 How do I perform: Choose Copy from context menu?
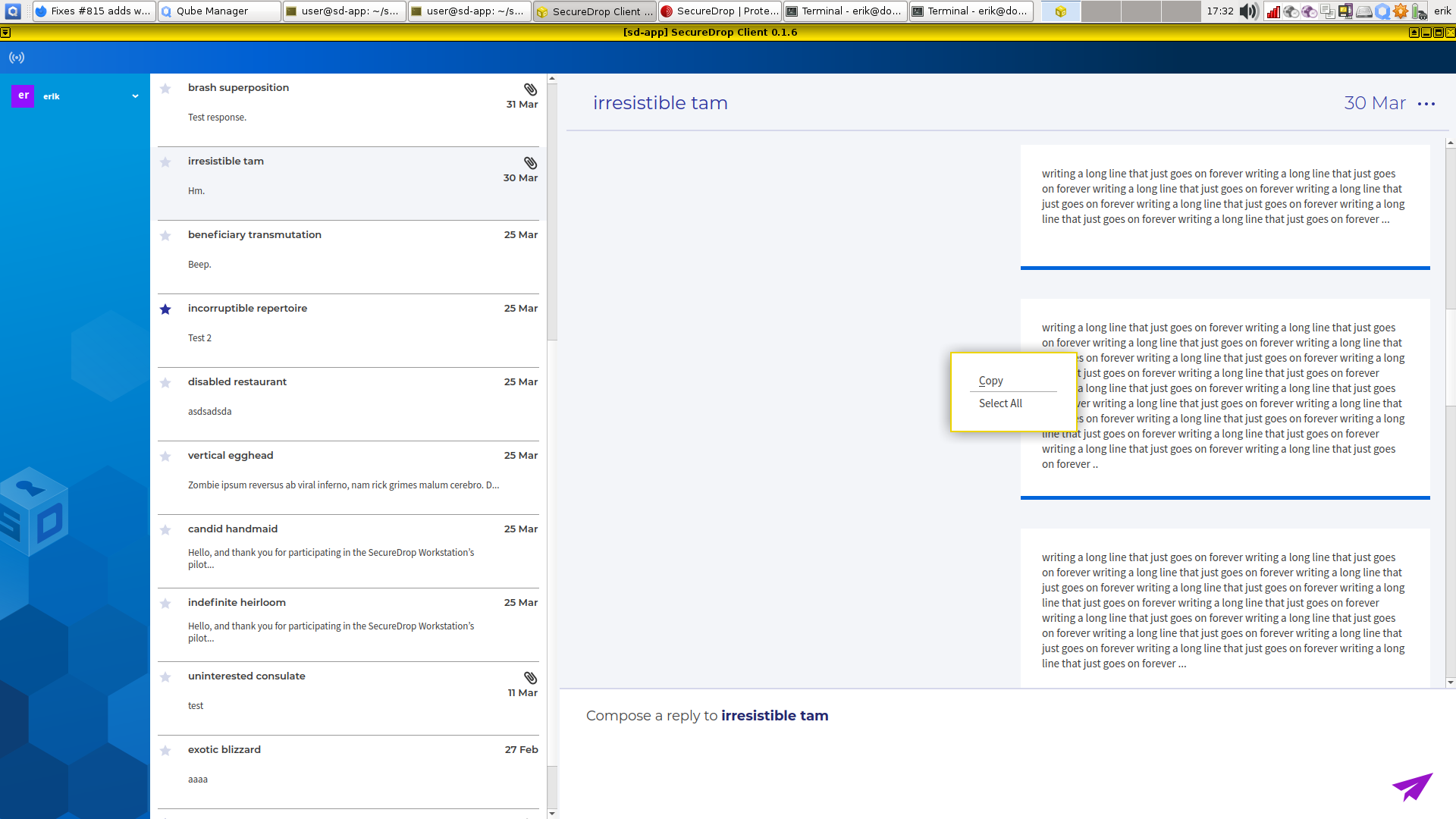point(990,381)
